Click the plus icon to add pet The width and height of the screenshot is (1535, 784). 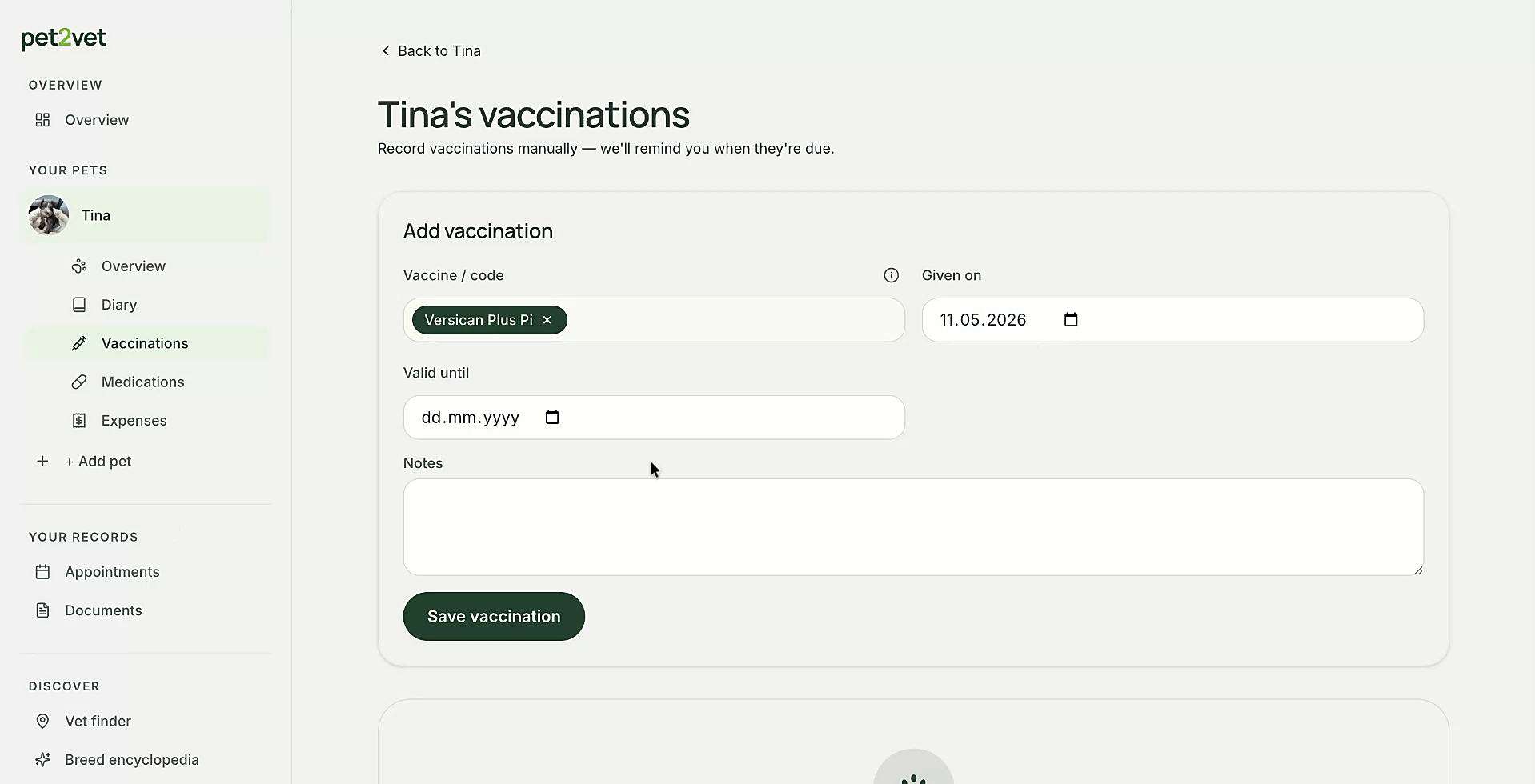point(43,462)
